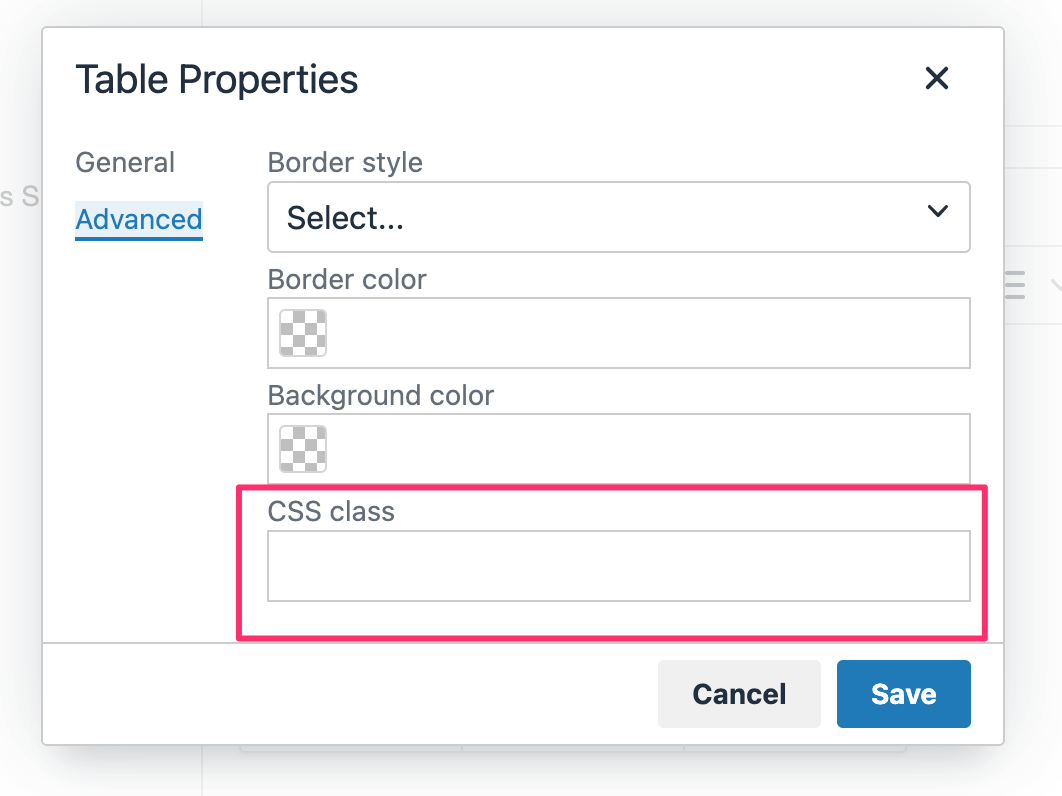Click the Border style label
The image size is (1062, 796).
[x=345, y=163]
